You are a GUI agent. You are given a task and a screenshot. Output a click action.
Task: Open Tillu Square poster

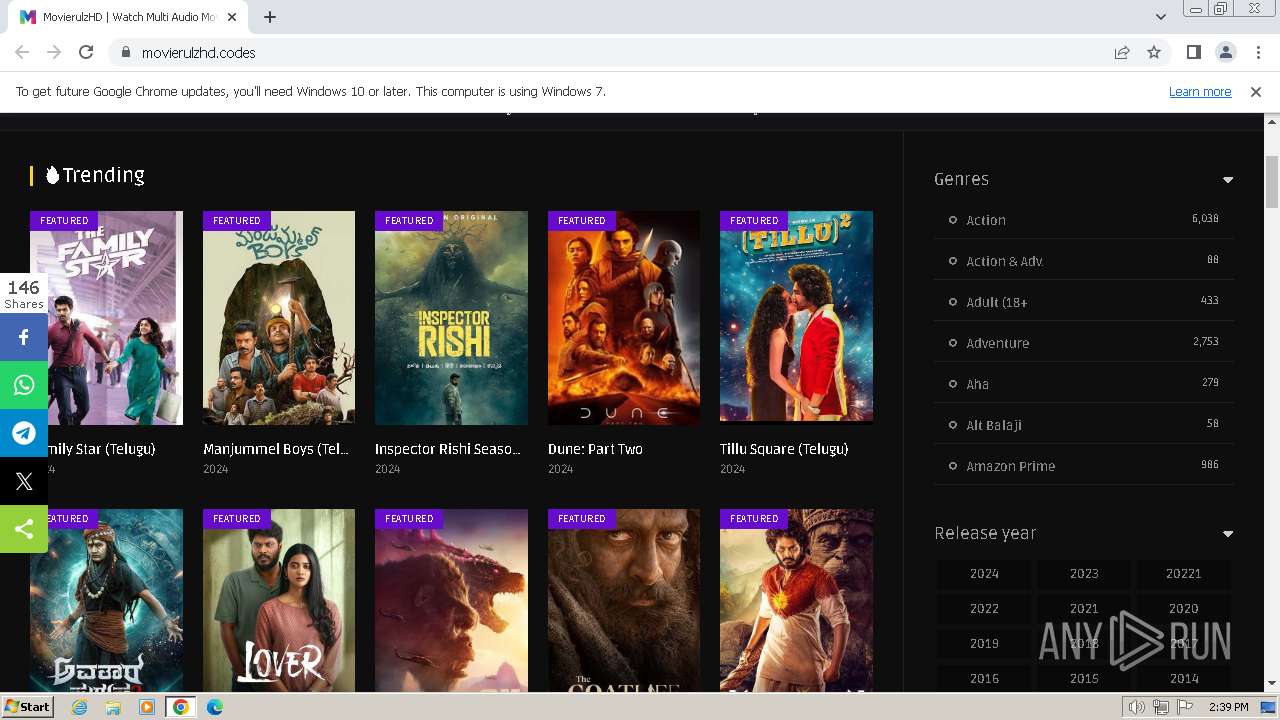796,318
